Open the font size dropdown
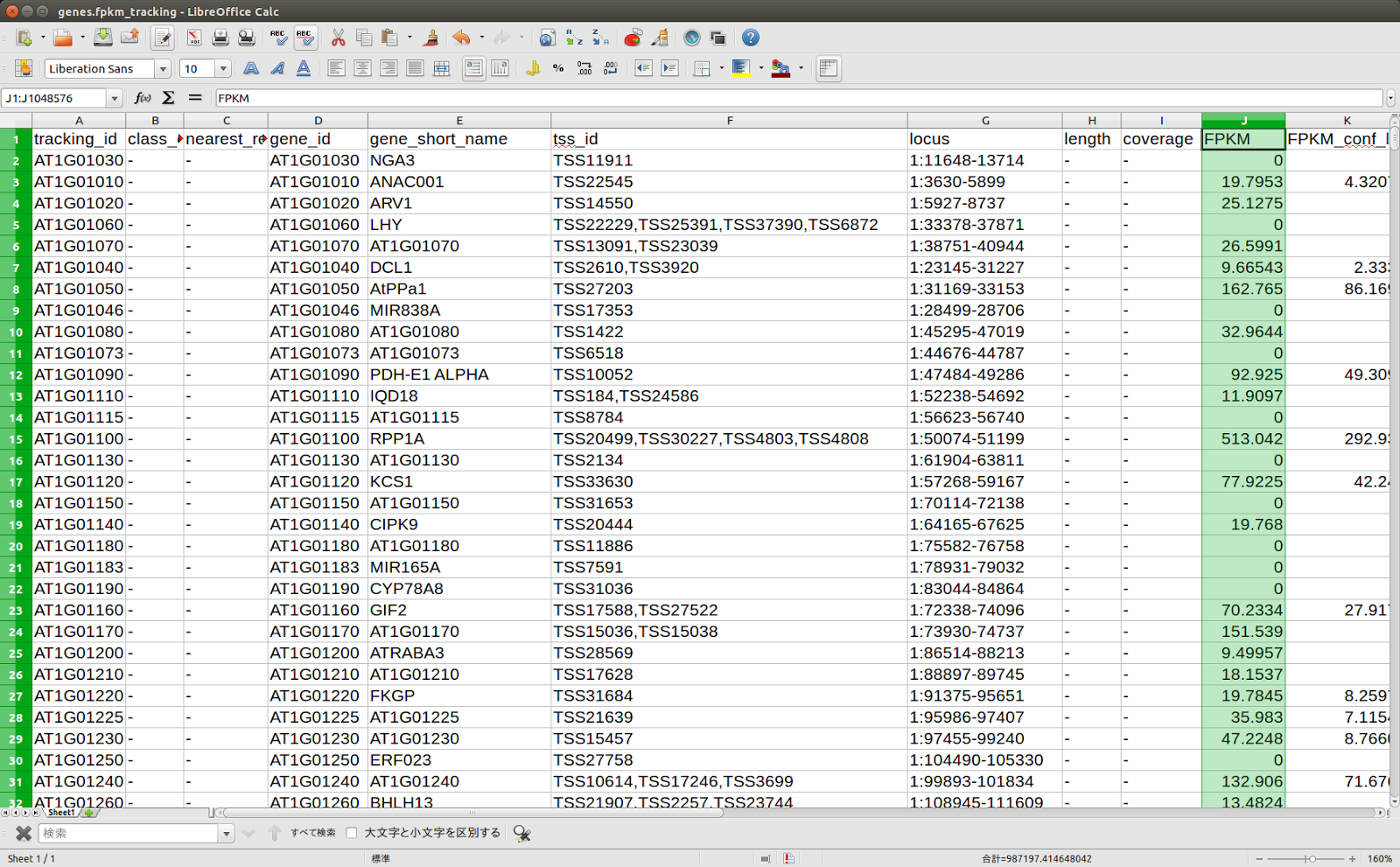The width and height of the screenshot is (1400, 867). click(223, 68)
